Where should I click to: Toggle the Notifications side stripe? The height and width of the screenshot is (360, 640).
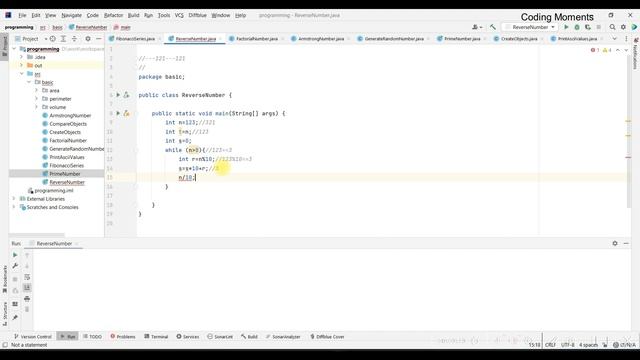coord(636,53)
